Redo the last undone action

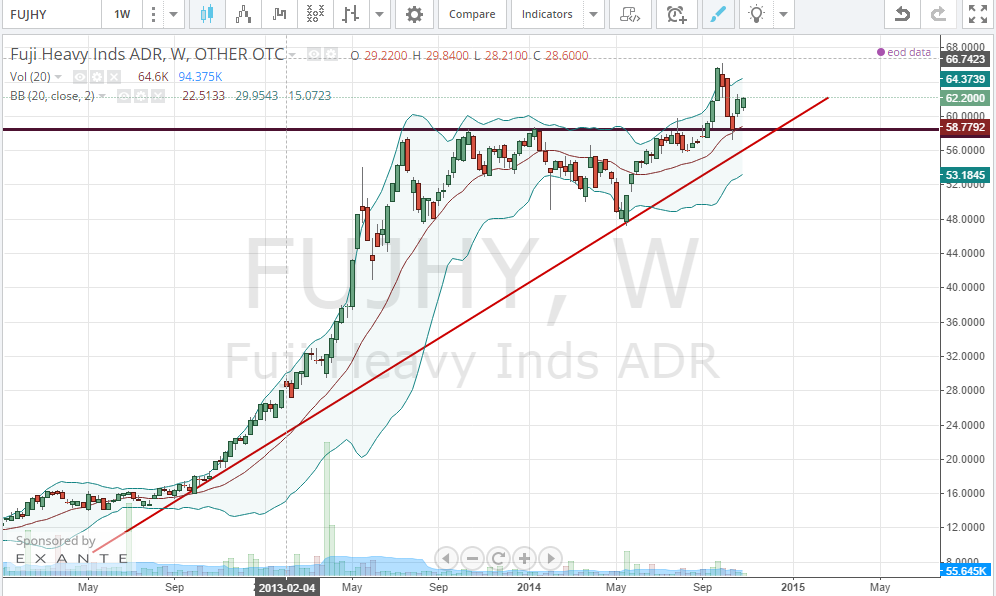tap(939, 14)
